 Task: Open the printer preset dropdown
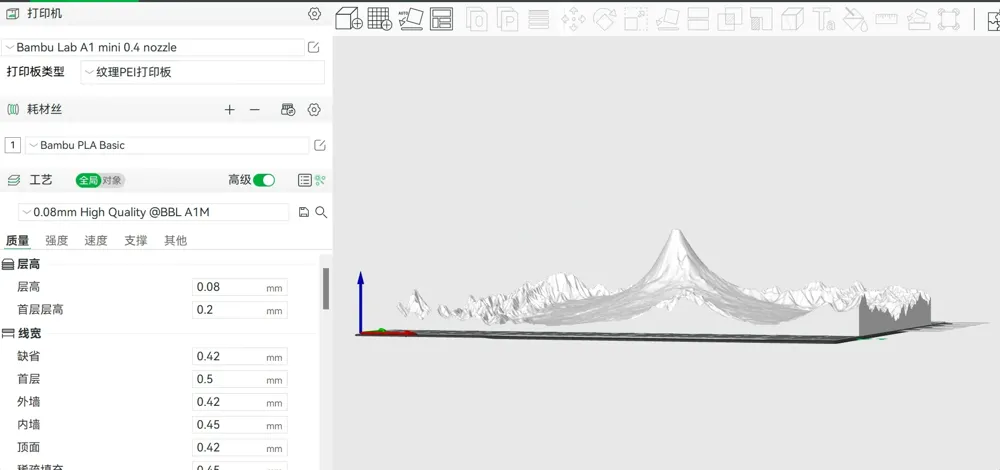(x=153, y=47)
